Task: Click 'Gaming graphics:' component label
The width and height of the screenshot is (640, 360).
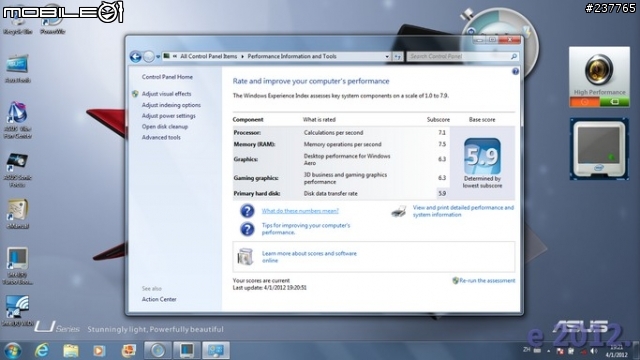Action: [x=256, y=178]
